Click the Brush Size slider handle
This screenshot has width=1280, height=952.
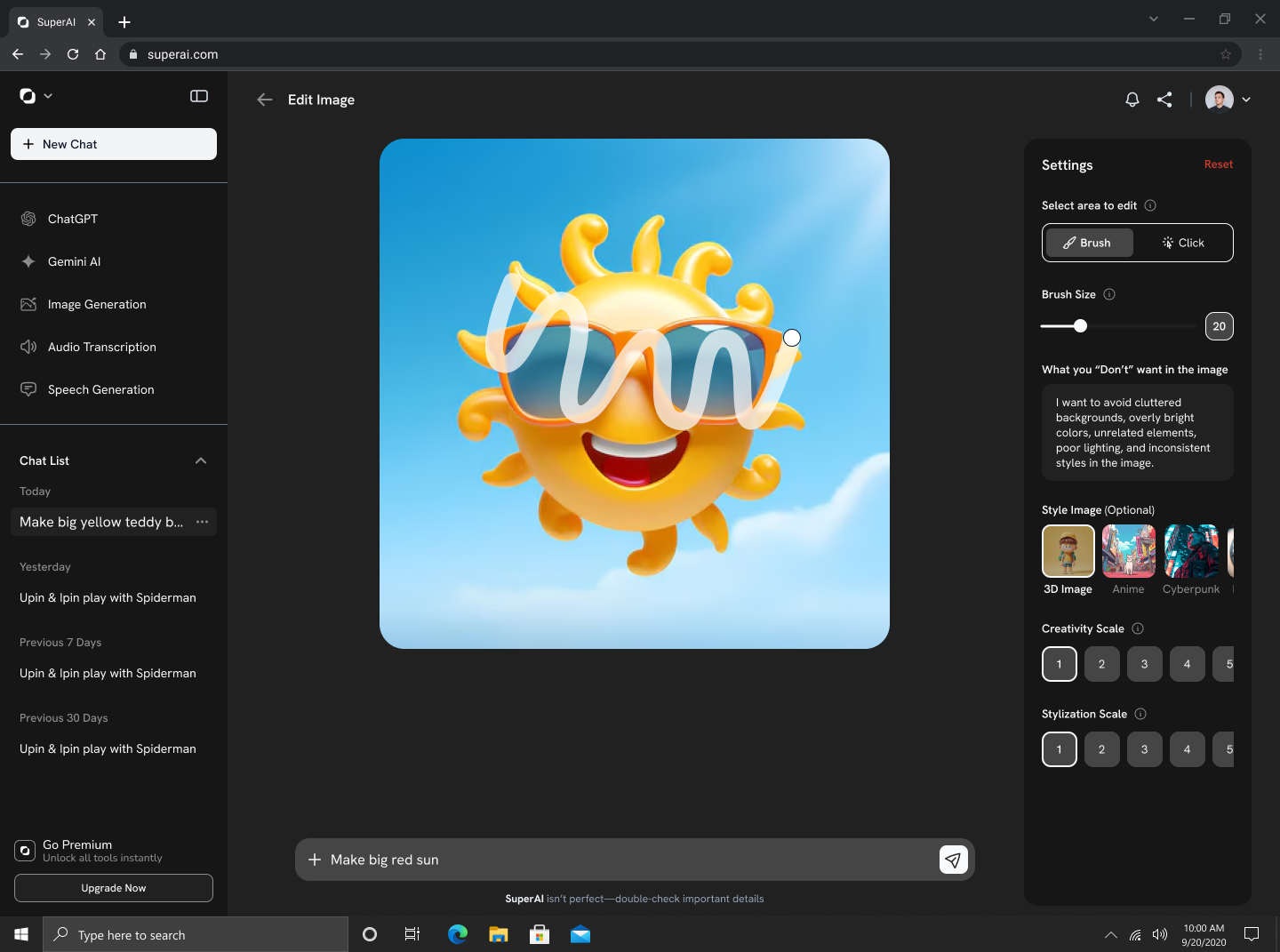[x=1080, y=326]
